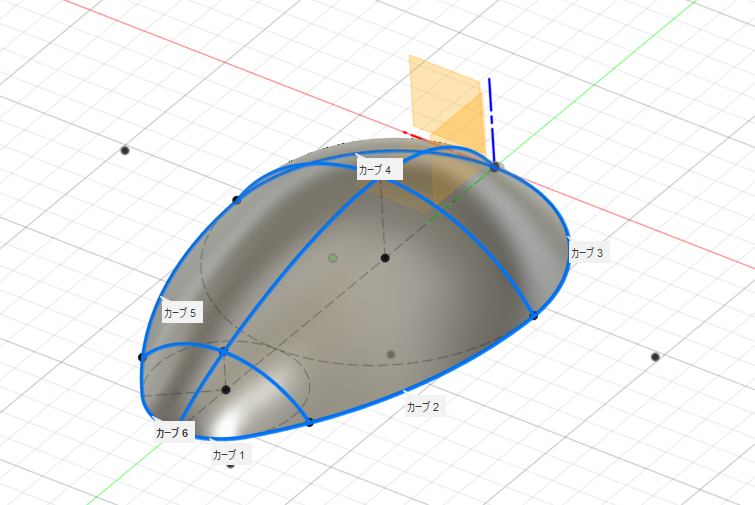Click isolated black point at far left
This screenshot has height=505, width=755.
(x=125, y=150)
